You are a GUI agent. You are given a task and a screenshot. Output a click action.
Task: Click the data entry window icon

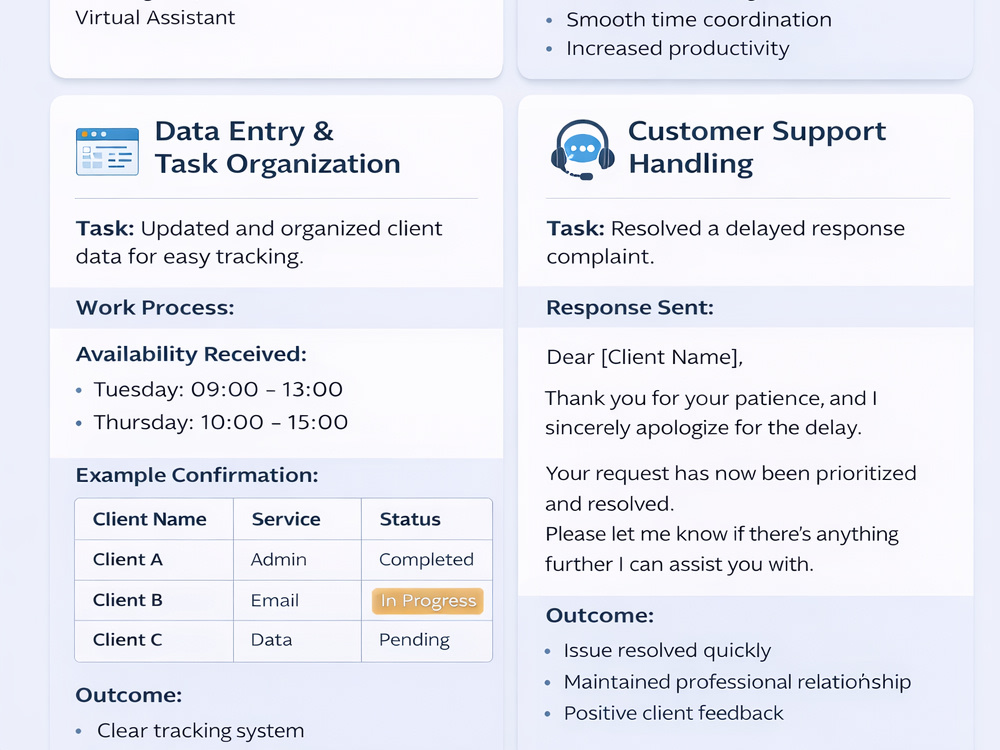pyautogui.click(x=107, y=151)
